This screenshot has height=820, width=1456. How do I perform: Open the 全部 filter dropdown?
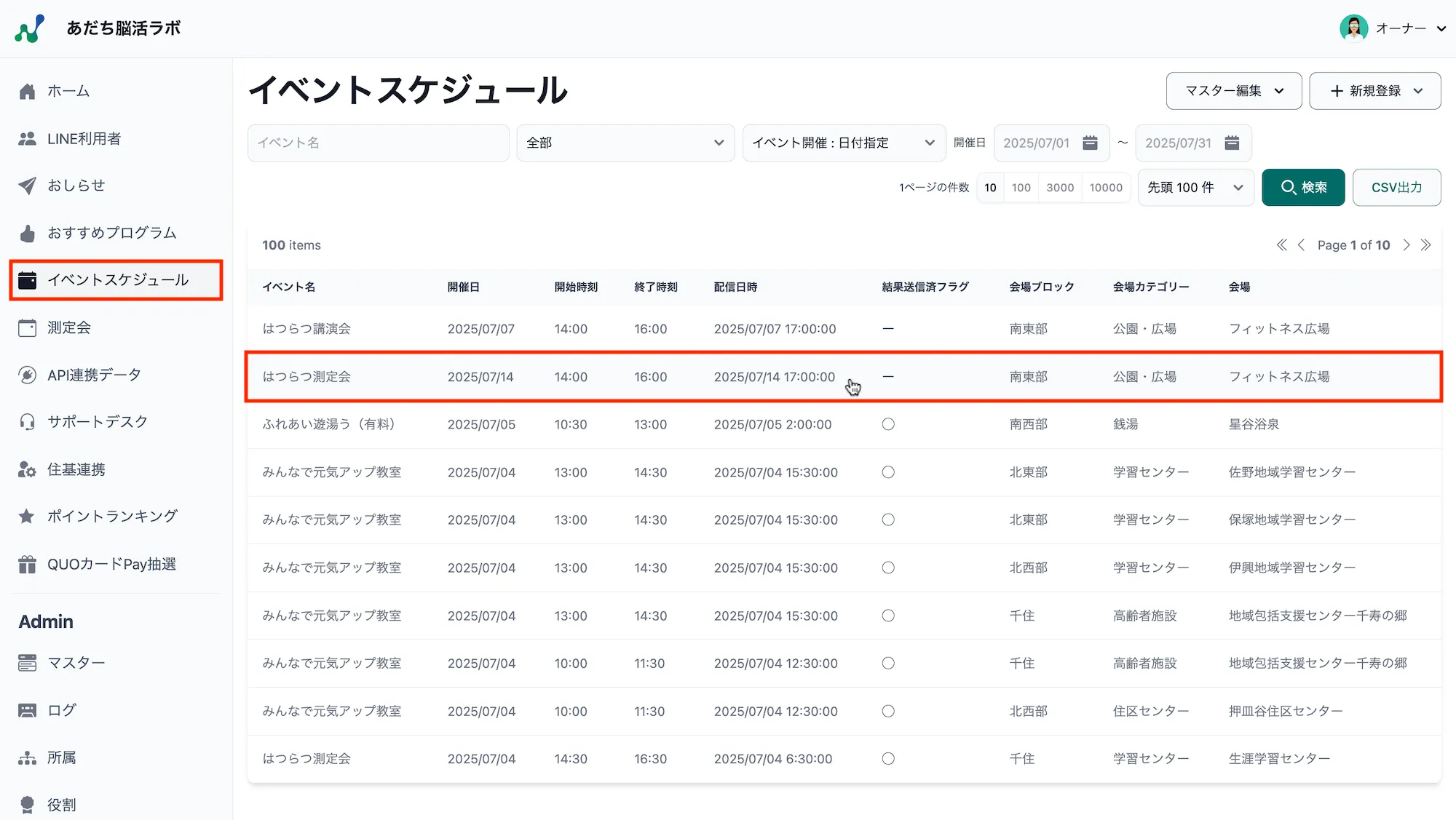[625, 143]
